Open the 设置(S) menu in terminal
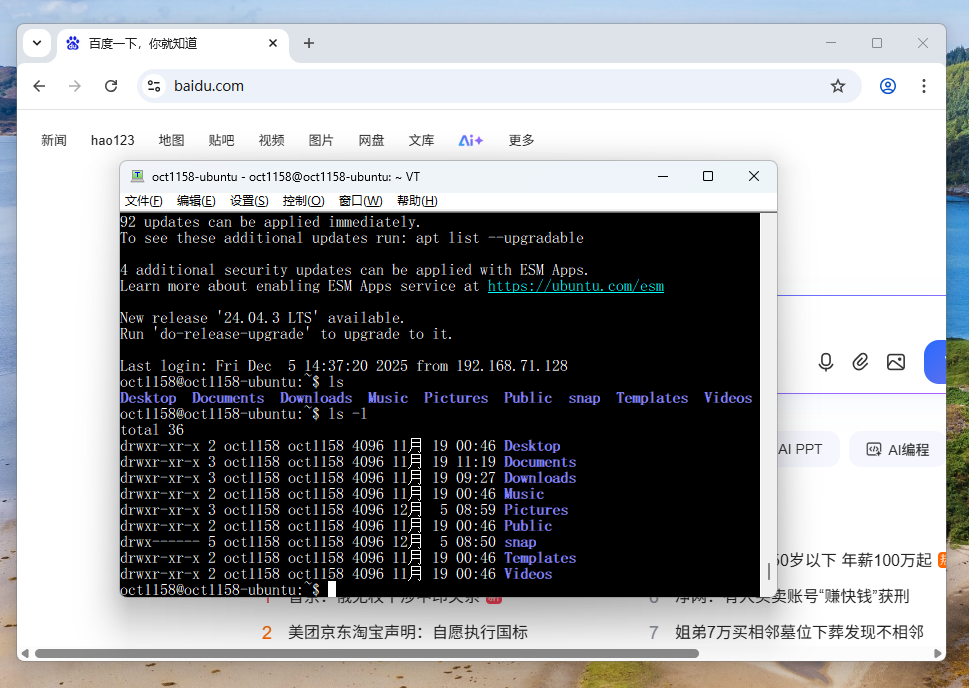 (249, 201)
